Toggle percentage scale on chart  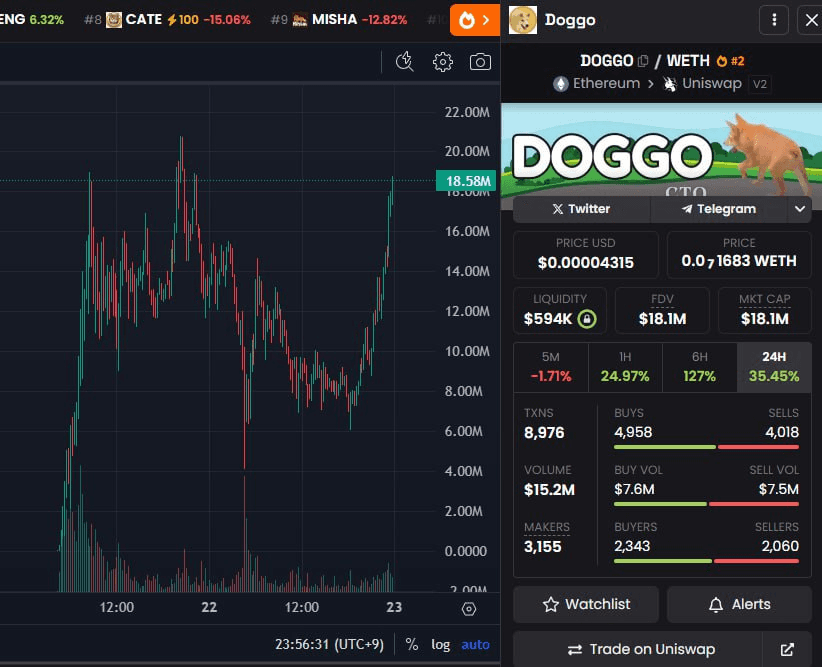412,644
